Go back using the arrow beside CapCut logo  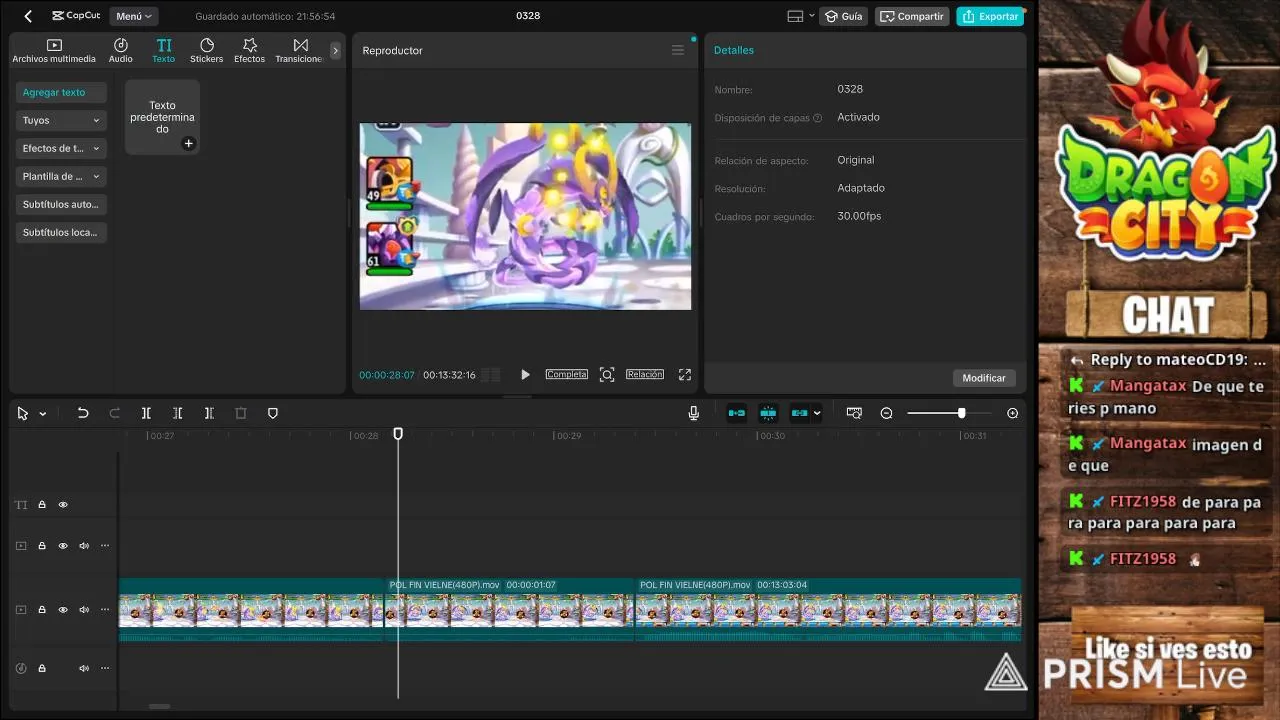point(28,16)
